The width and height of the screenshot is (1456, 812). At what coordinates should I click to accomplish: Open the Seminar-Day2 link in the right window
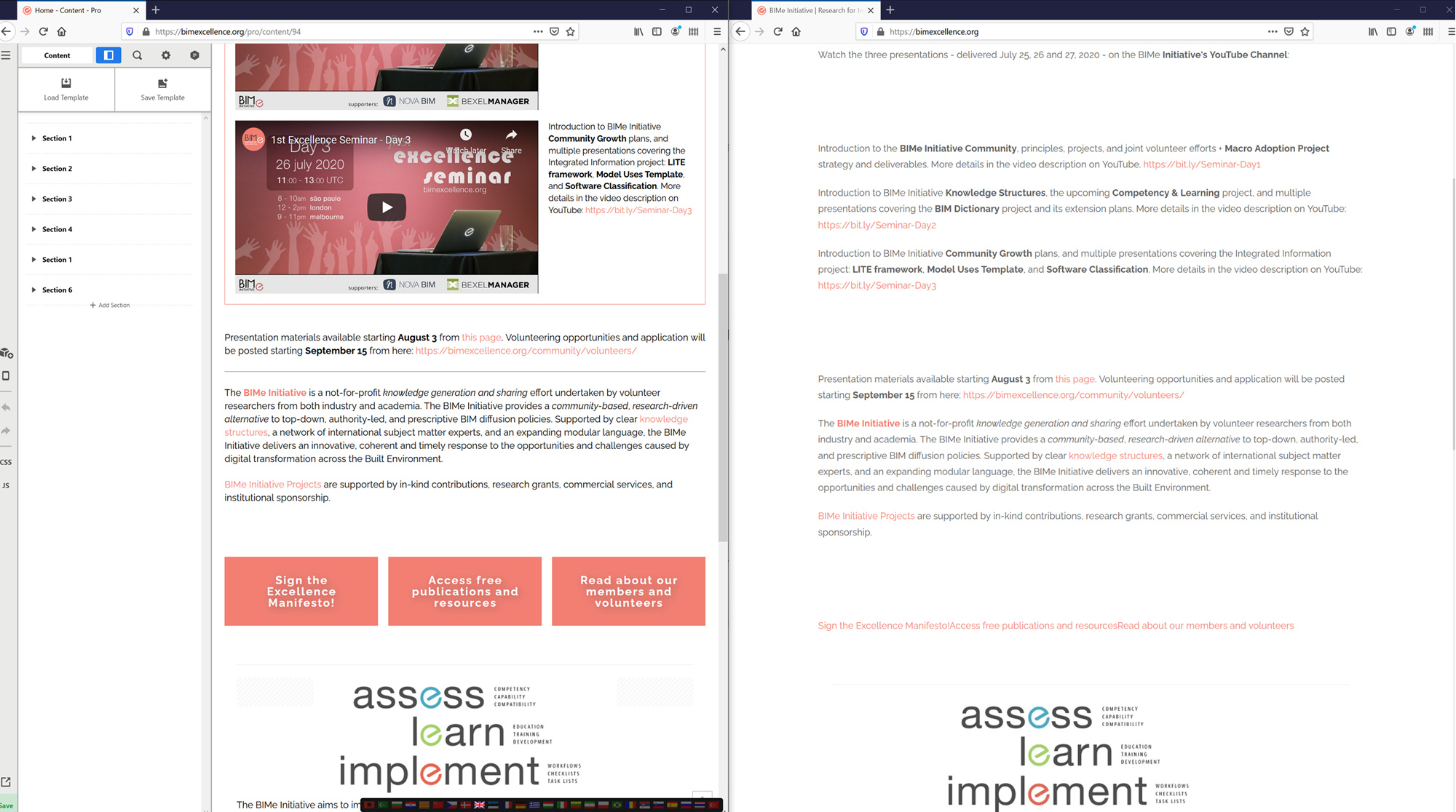[877, 226]
